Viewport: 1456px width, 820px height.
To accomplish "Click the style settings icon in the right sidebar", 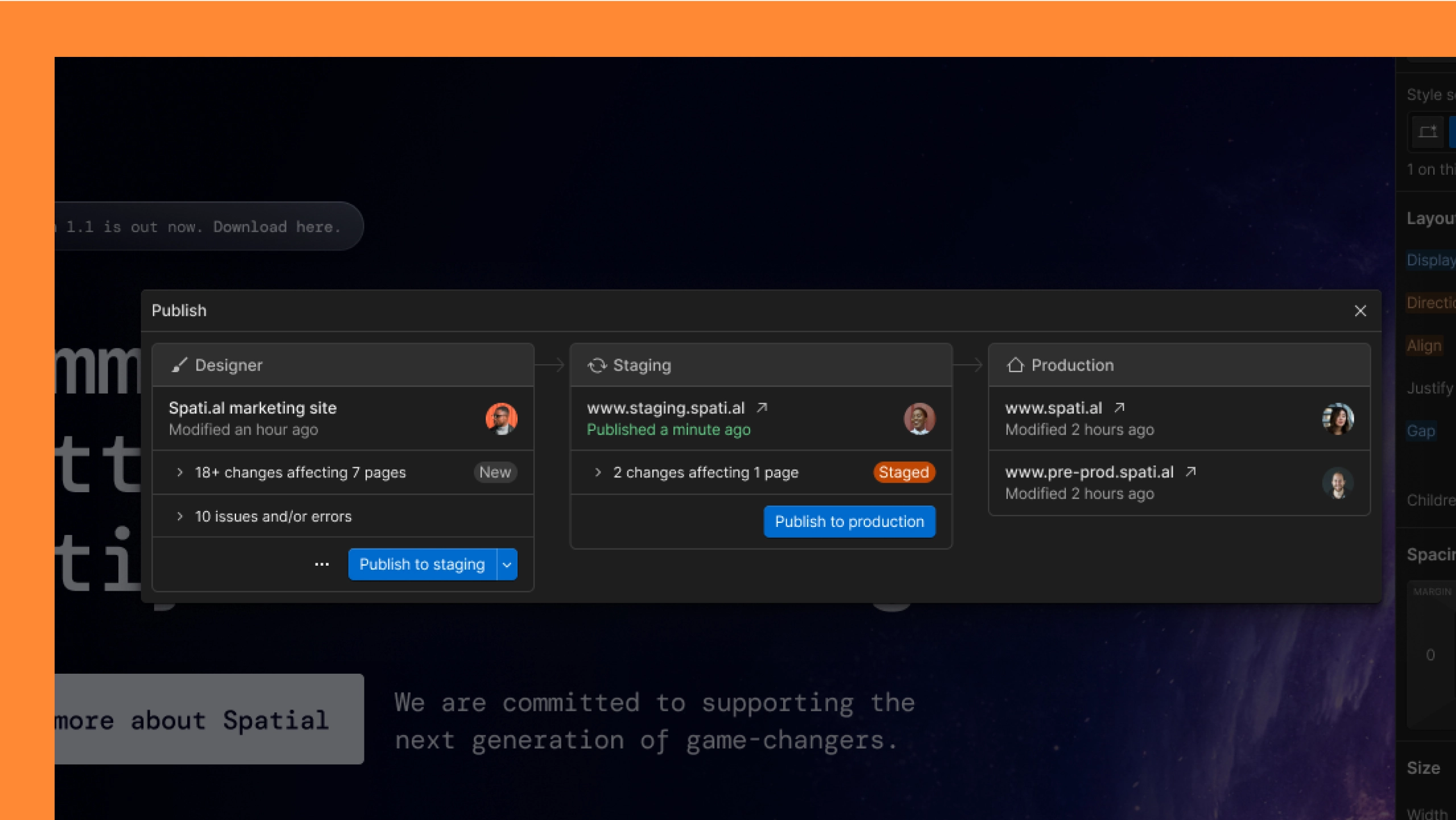I will 1427,131.
